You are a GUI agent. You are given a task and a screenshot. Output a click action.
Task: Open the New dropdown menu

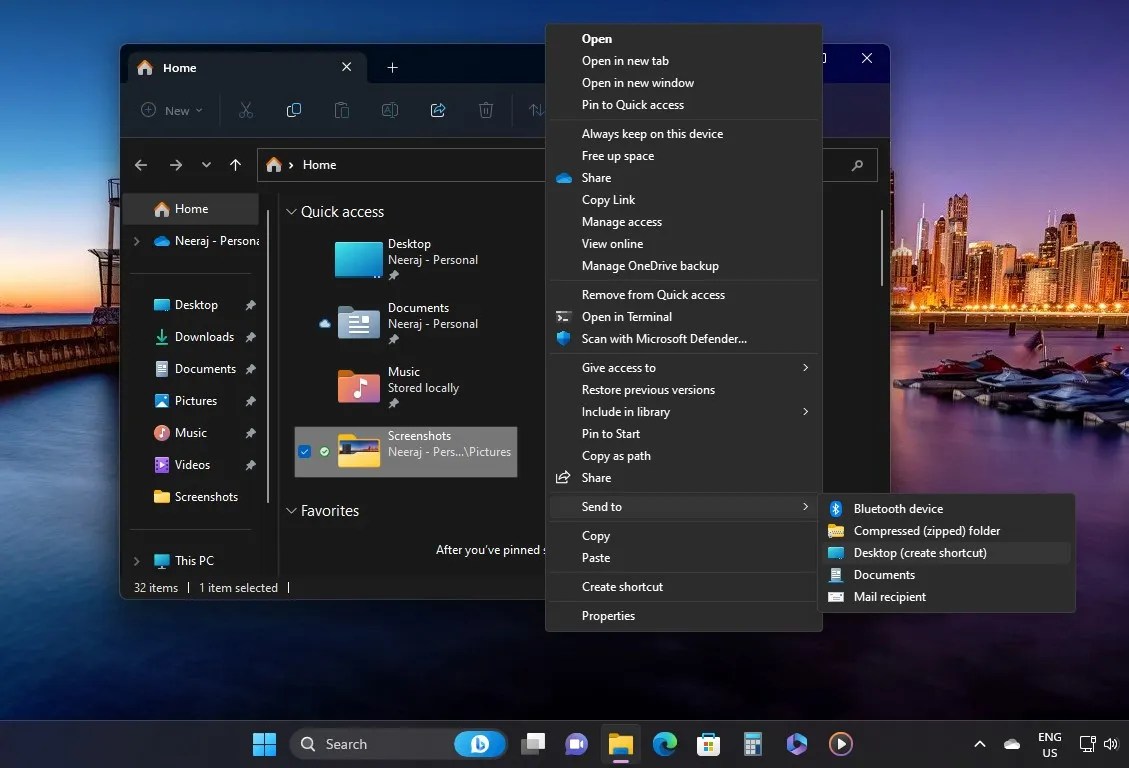tap(169, 110)
